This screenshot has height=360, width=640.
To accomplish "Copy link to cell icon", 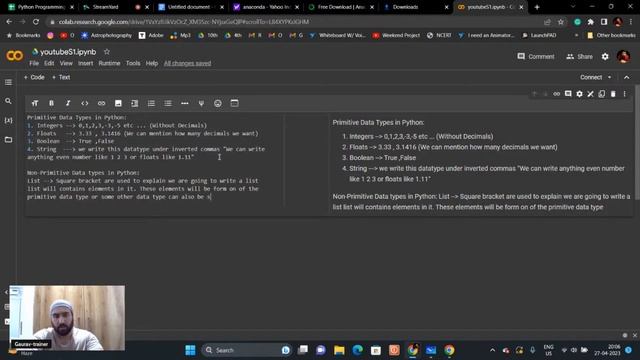I will pos(556,94).
